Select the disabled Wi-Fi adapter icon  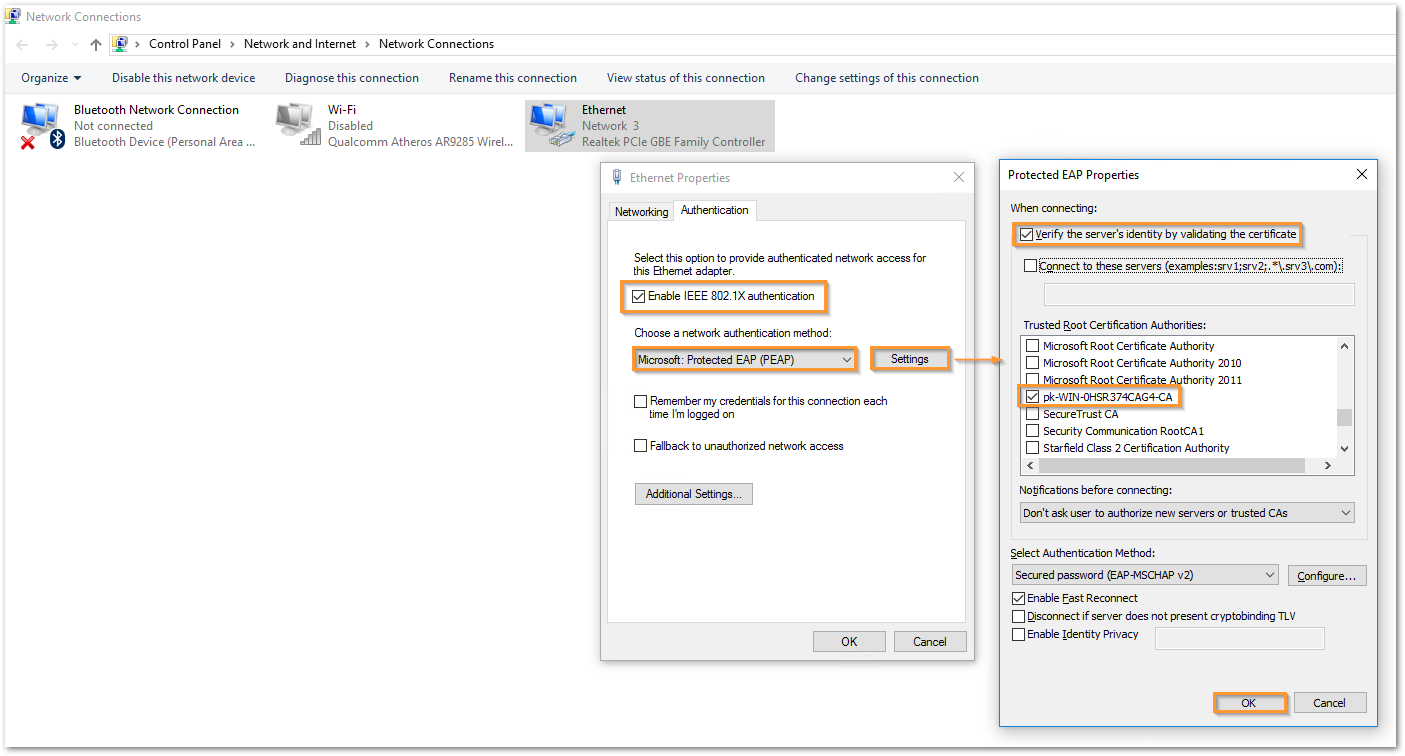tap(297, 125)
